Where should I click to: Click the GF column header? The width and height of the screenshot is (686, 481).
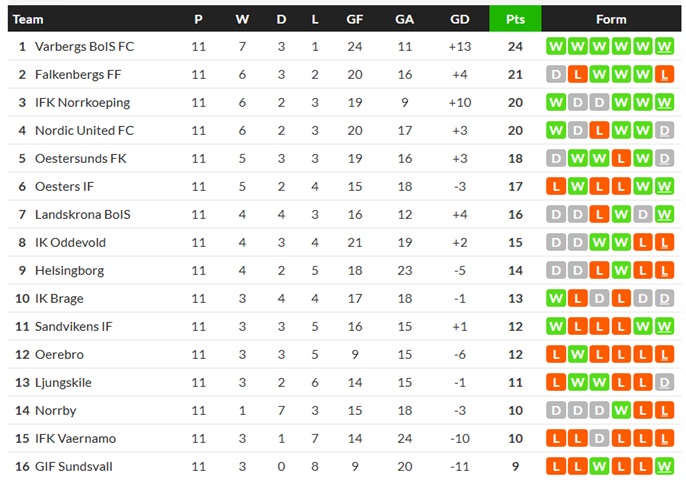coord(354,19)
